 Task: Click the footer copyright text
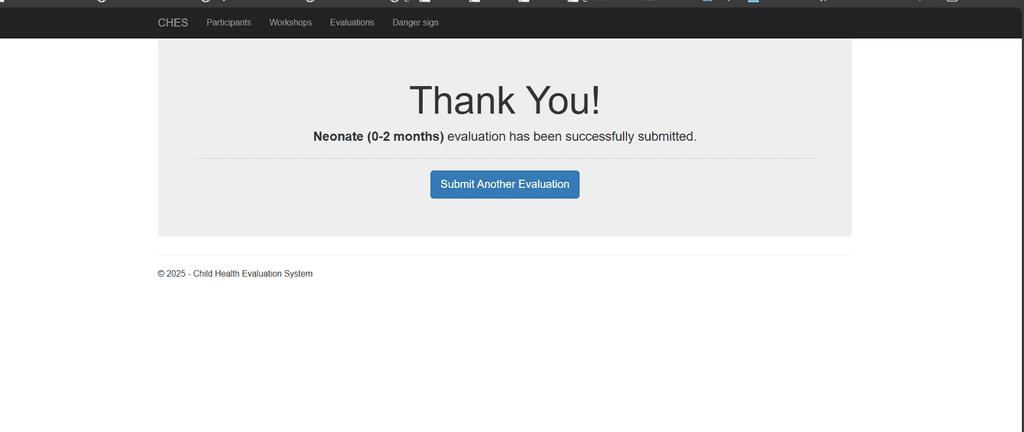coord(235,274)
